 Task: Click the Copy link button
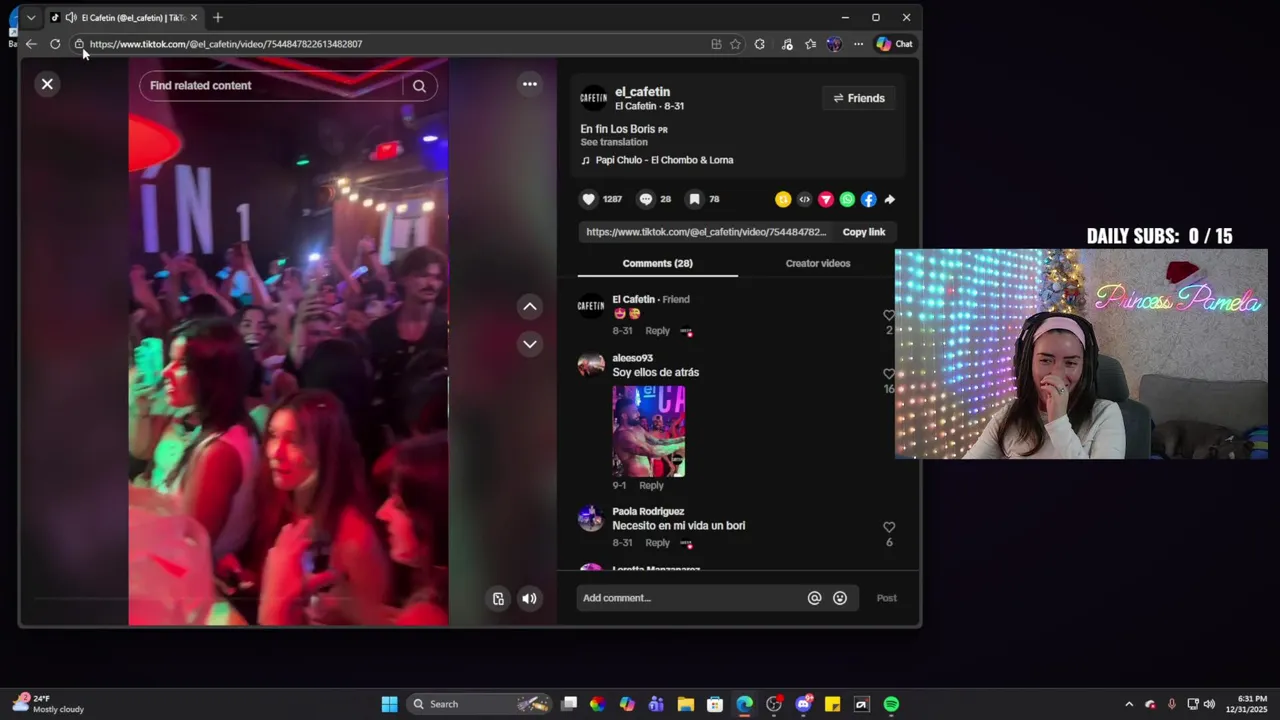[x=864, y=232]
